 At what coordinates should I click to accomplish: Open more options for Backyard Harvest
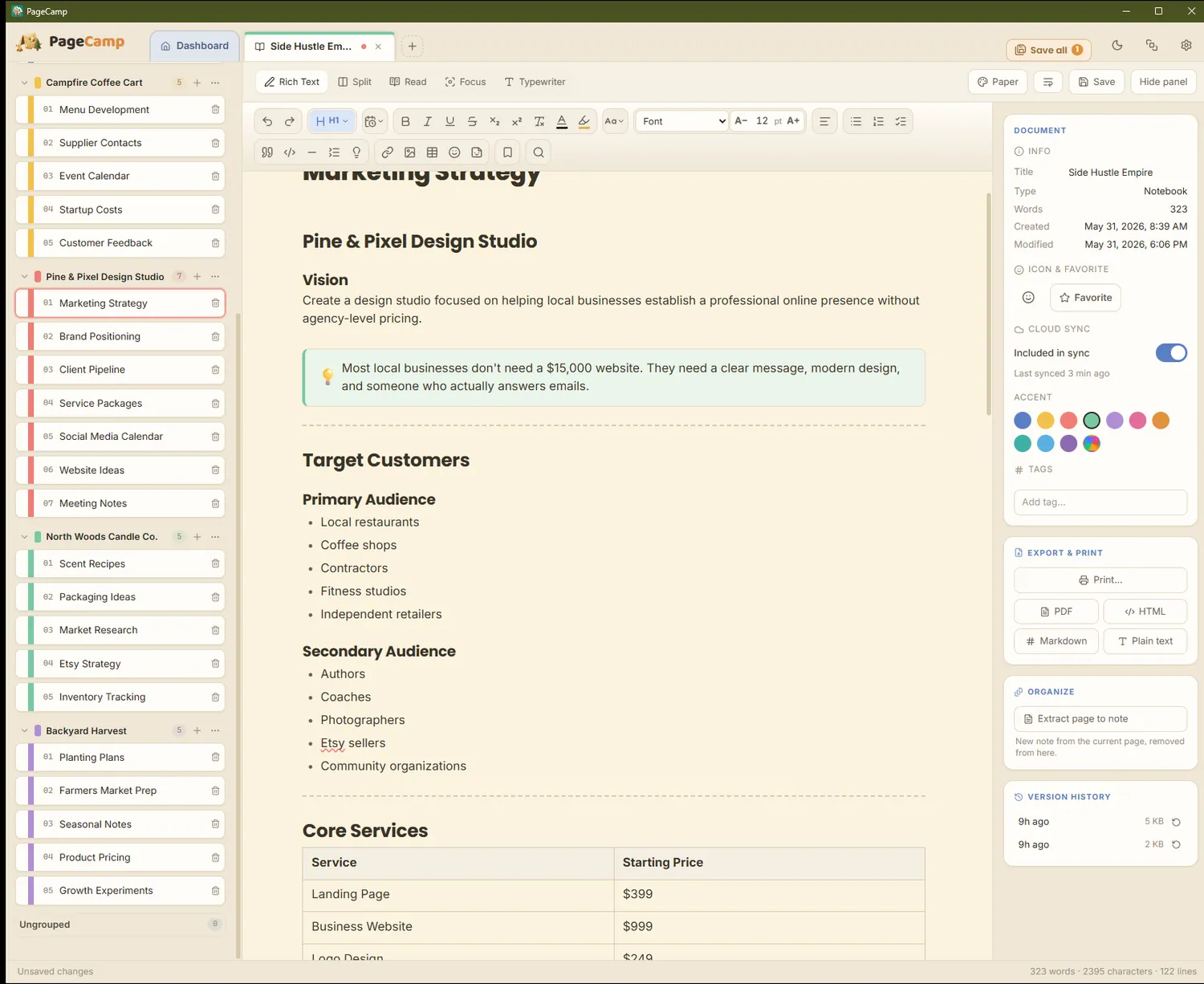click(215, 731)
